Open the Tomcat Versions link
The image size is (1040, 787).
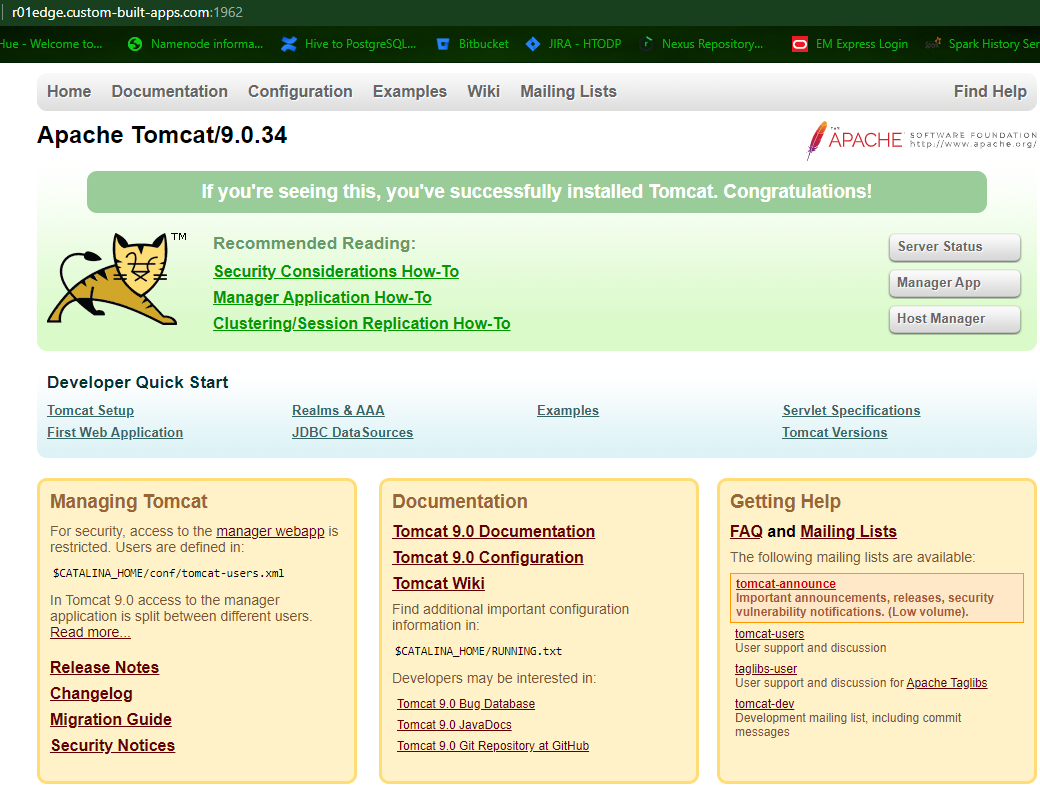point(834,432)
